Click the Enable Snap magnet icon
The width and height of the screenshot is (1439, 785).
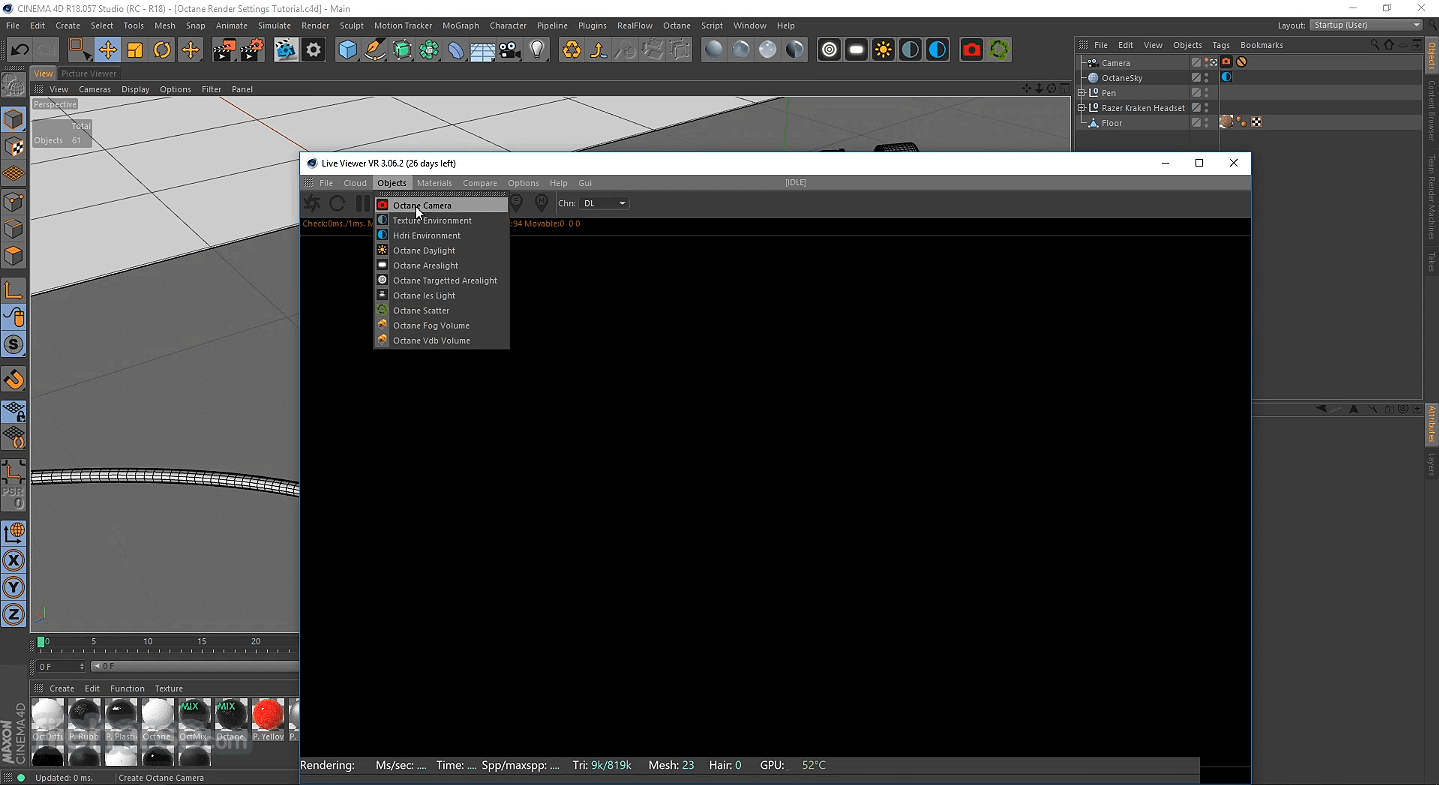tap(14, 380)
